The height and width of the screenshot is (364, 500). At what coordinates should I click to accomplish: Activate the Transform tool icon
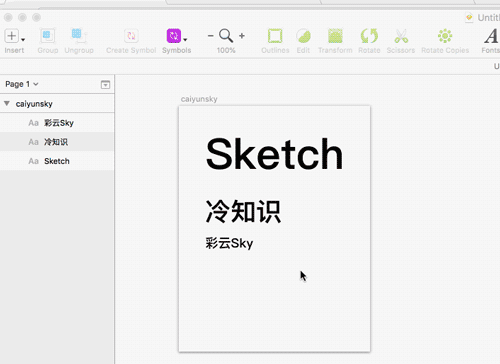pos(335,36)
